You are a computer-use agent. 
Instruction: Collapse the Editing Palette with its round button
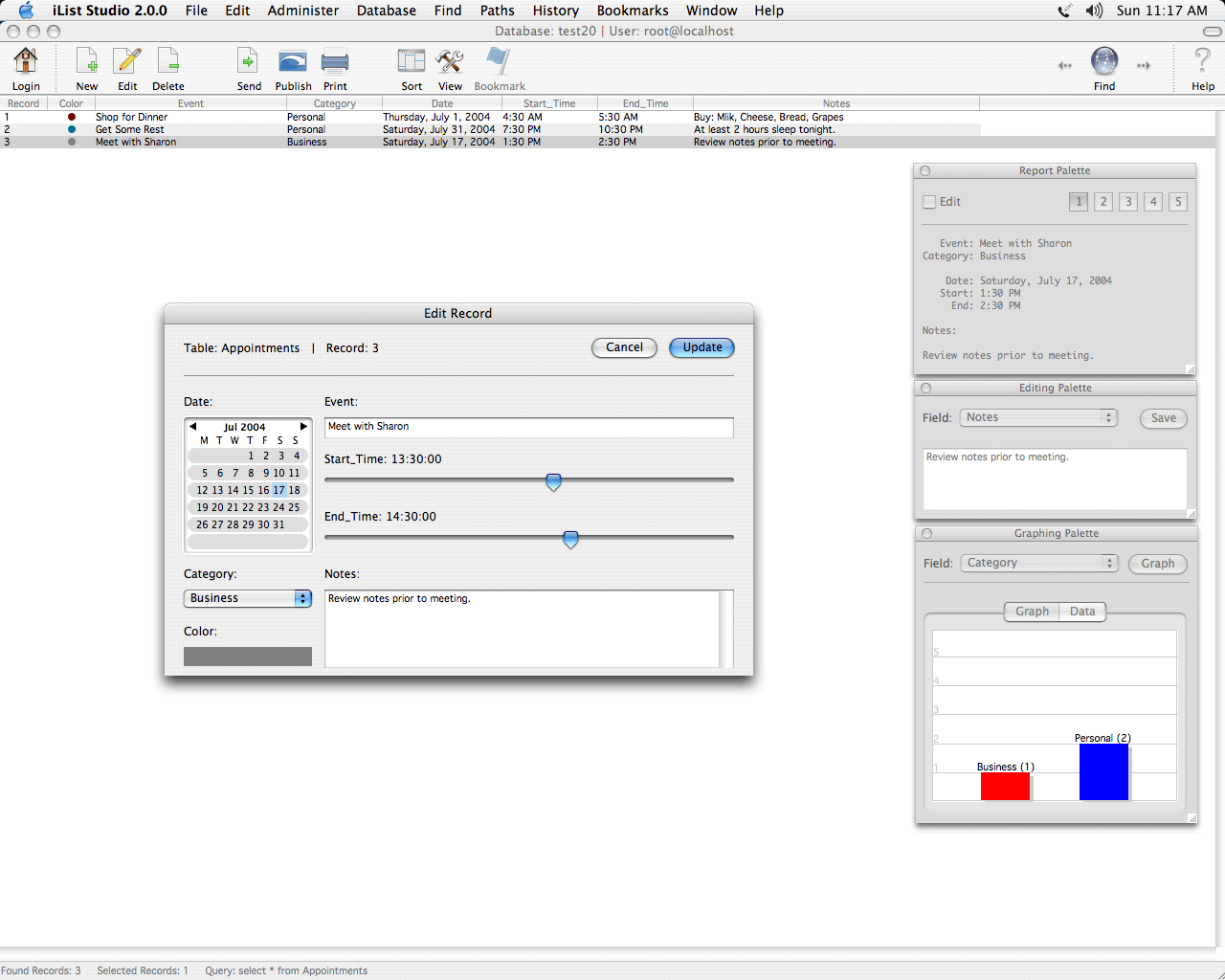(x=925, y=389)
